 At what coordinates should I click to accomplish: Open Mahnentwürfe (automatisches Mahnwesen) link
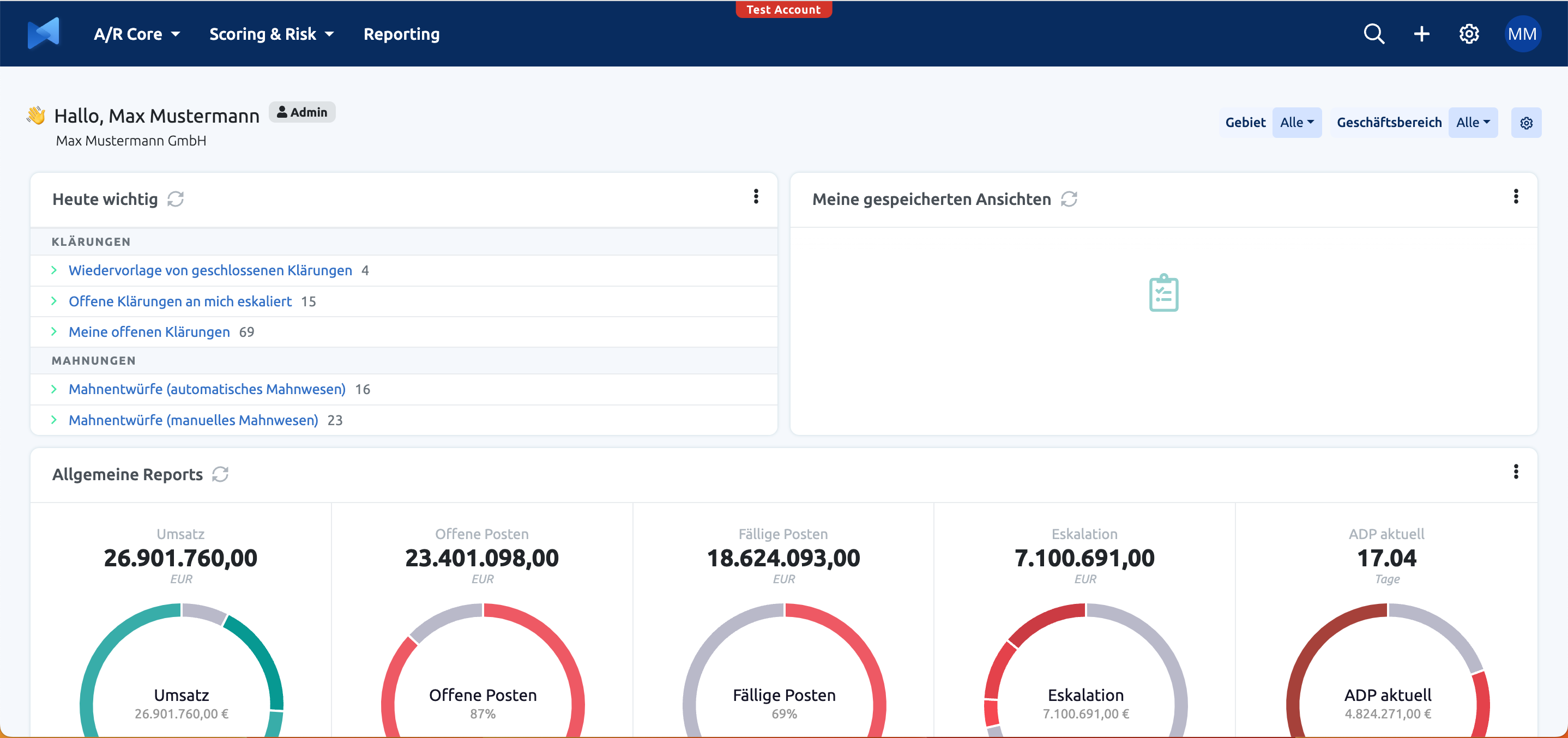207,389
